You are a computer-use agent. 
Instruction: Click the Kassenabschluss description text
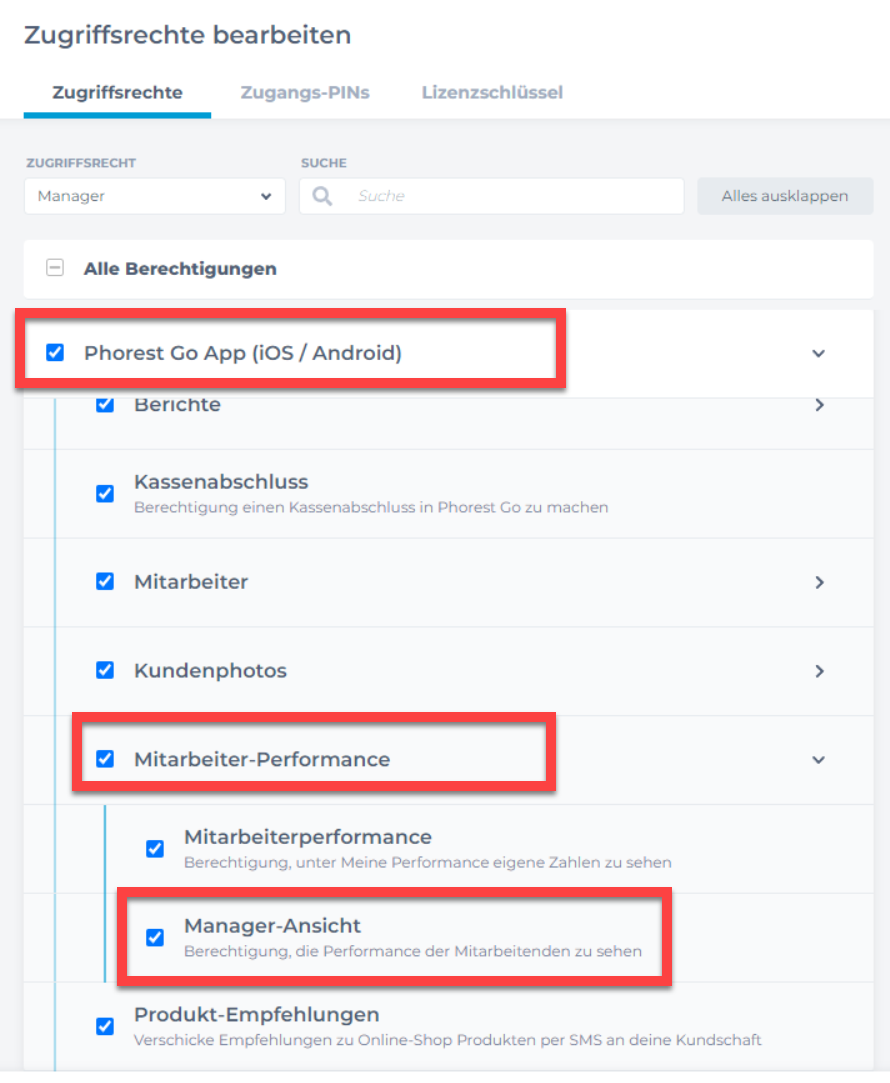click(x=371, y=508)
